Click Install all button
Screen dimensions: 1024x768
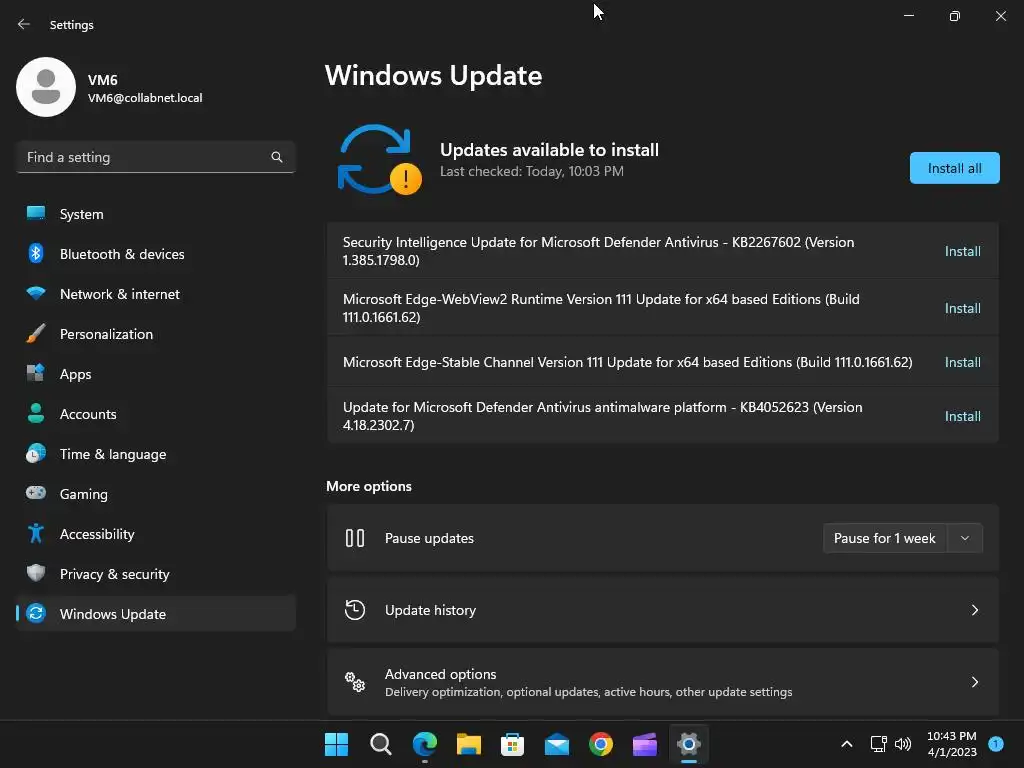pyautogui.click(x=954, y=168)
